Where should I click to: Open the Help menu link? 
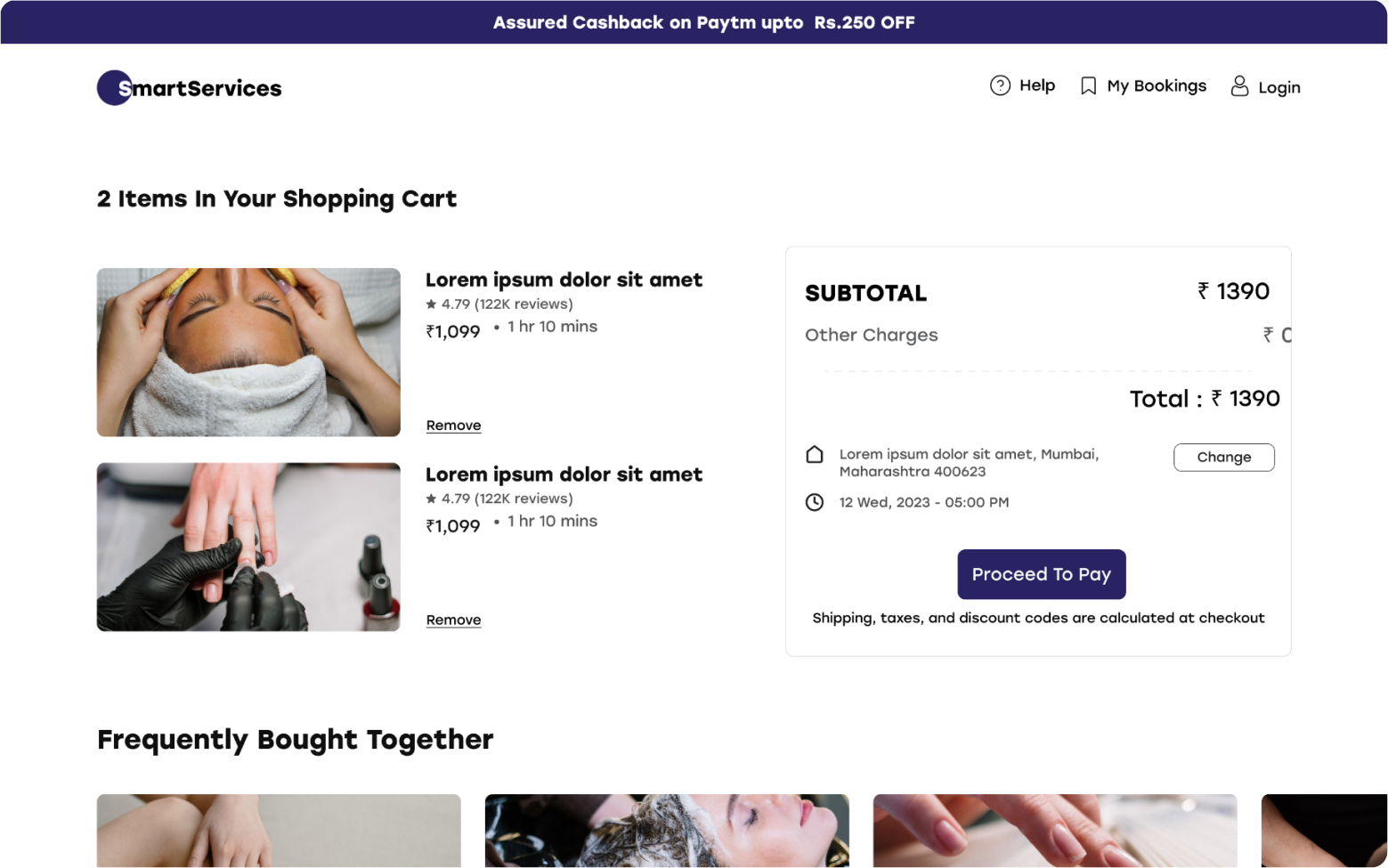[1037, 85]
